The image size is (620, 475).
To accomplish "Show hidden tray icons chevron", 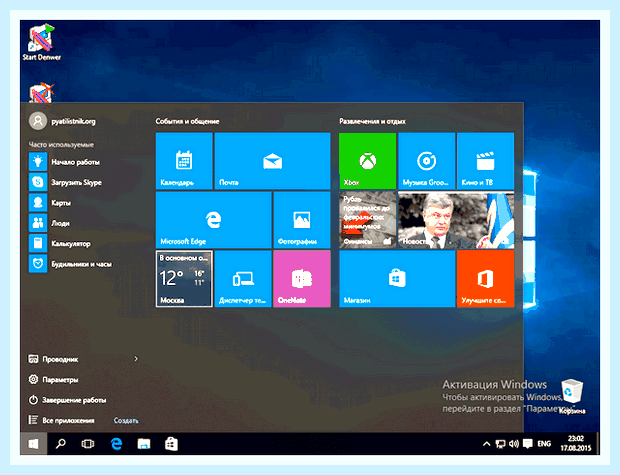I will [487, 444].
